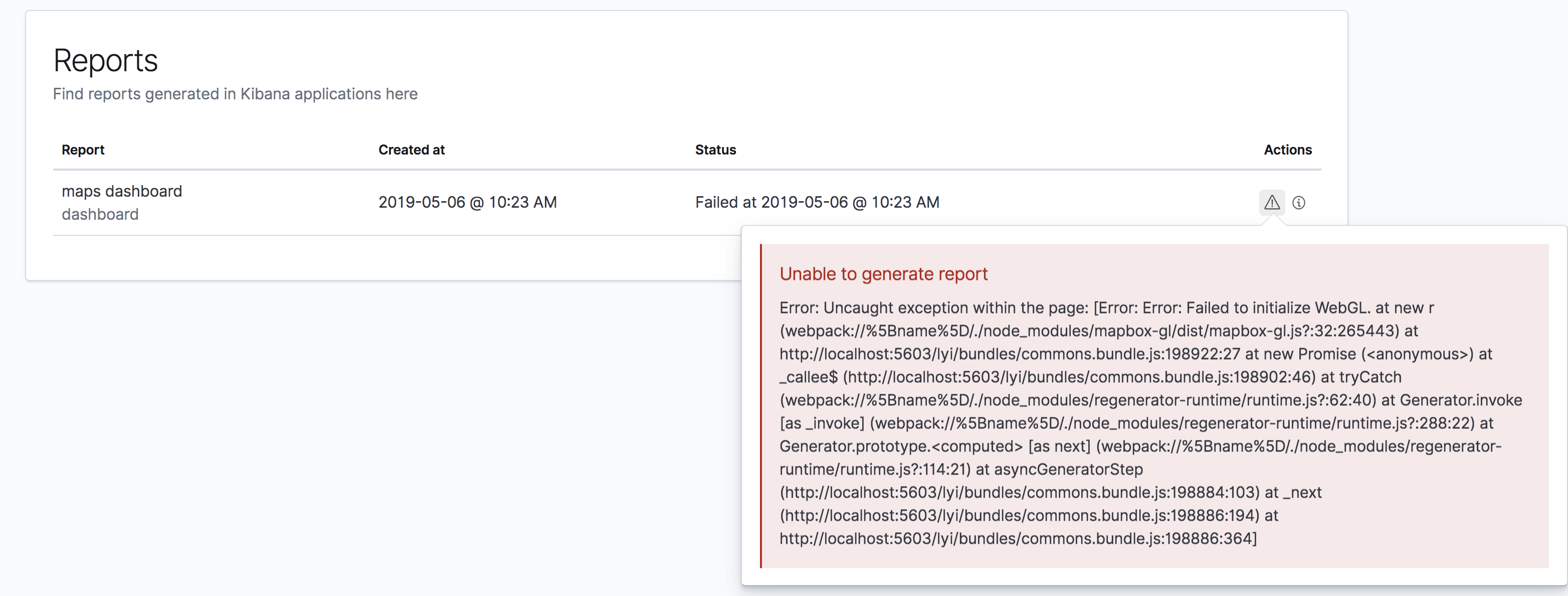Sort the table by the Created at column
The height and width of the screenshot is (596, 1568).
[x=411, y=150]
